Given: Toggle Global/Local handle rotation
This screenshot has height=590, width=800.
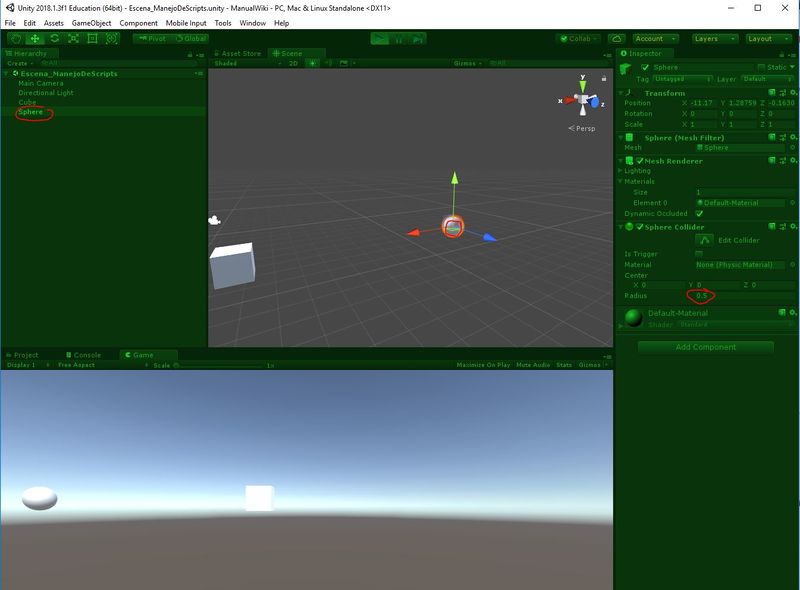Looking at the screenshot, I should point(190,39).
